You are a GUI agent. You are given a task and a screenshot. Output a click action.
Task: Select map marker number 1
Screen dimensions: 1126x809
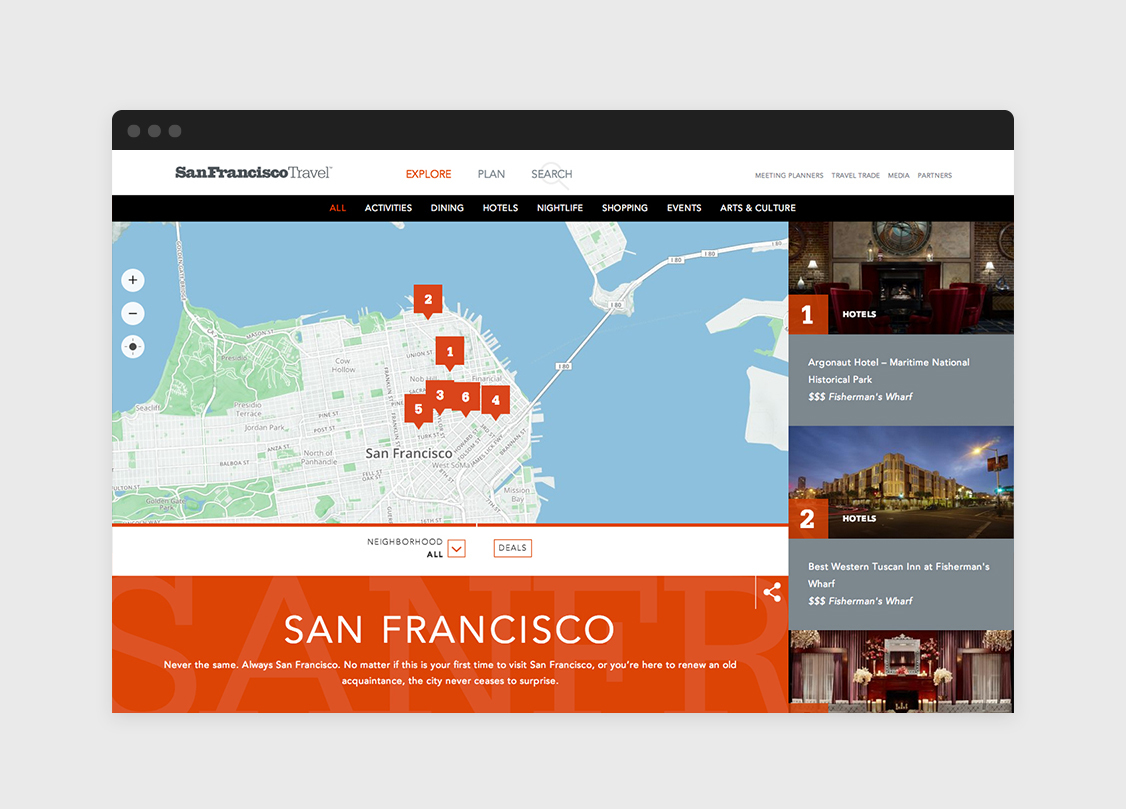(x=450, y=352)
